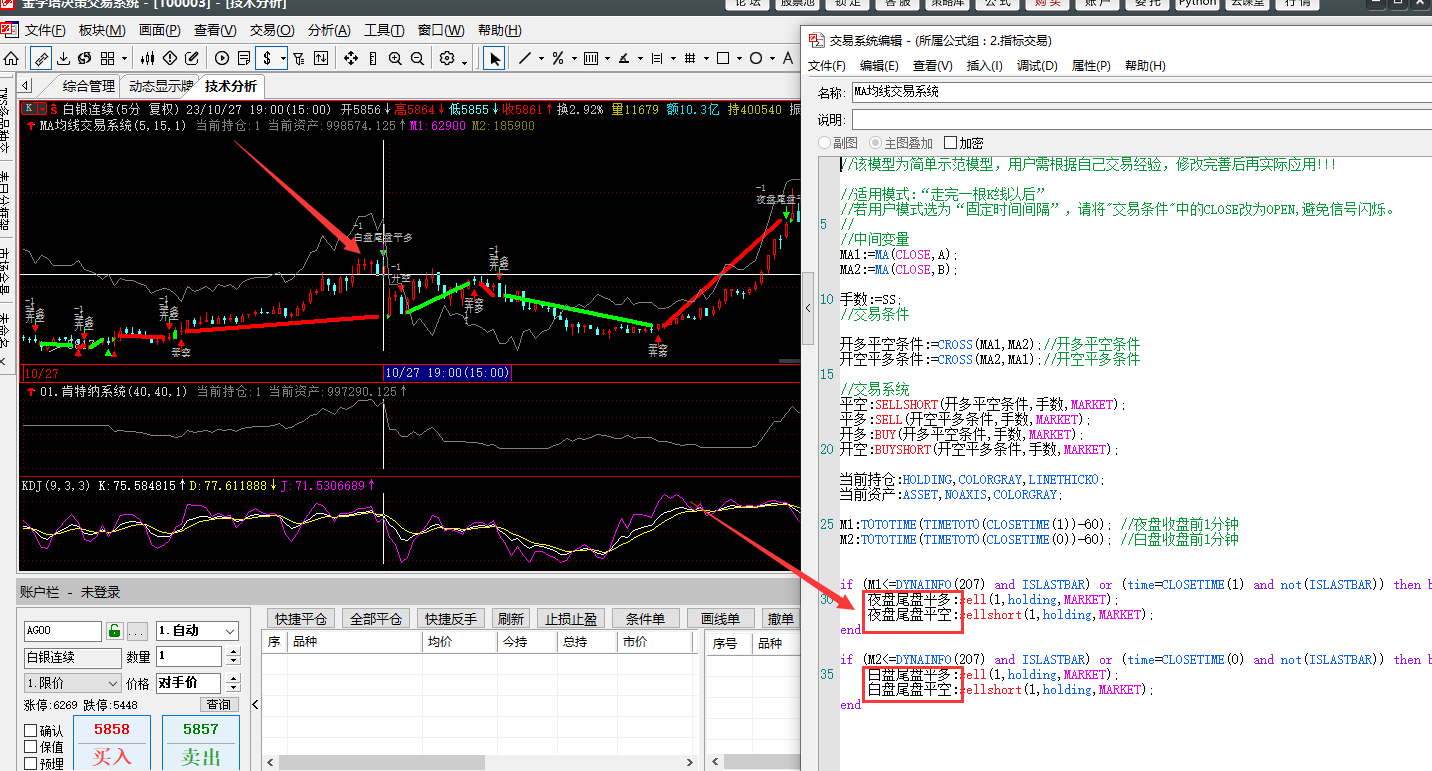Click the tab scroll left arrow icon
The width and height of the screenshot is (1432, 771).
click(25, 86)
